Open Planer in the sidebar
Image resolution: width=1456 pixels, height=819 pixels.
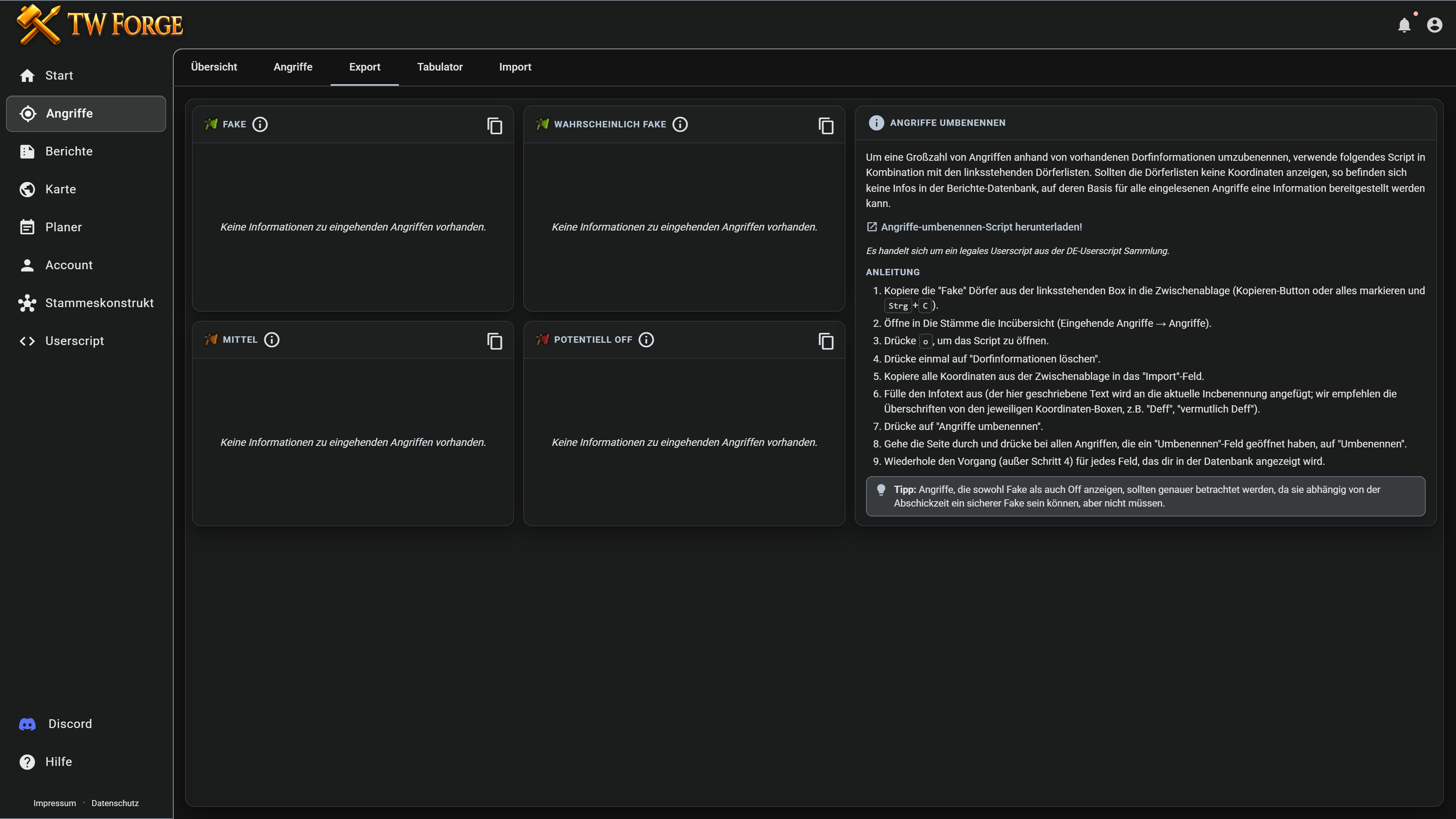[86, 227]
